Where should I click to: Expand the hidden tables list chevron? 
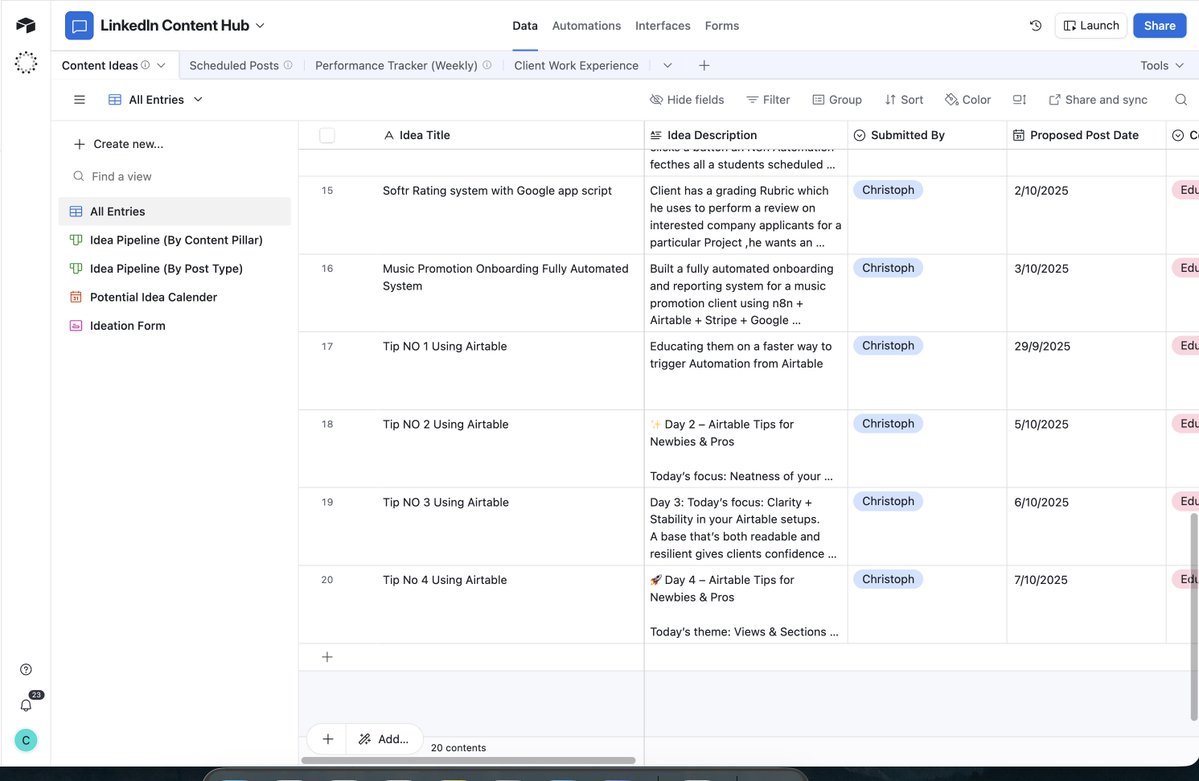668,65
